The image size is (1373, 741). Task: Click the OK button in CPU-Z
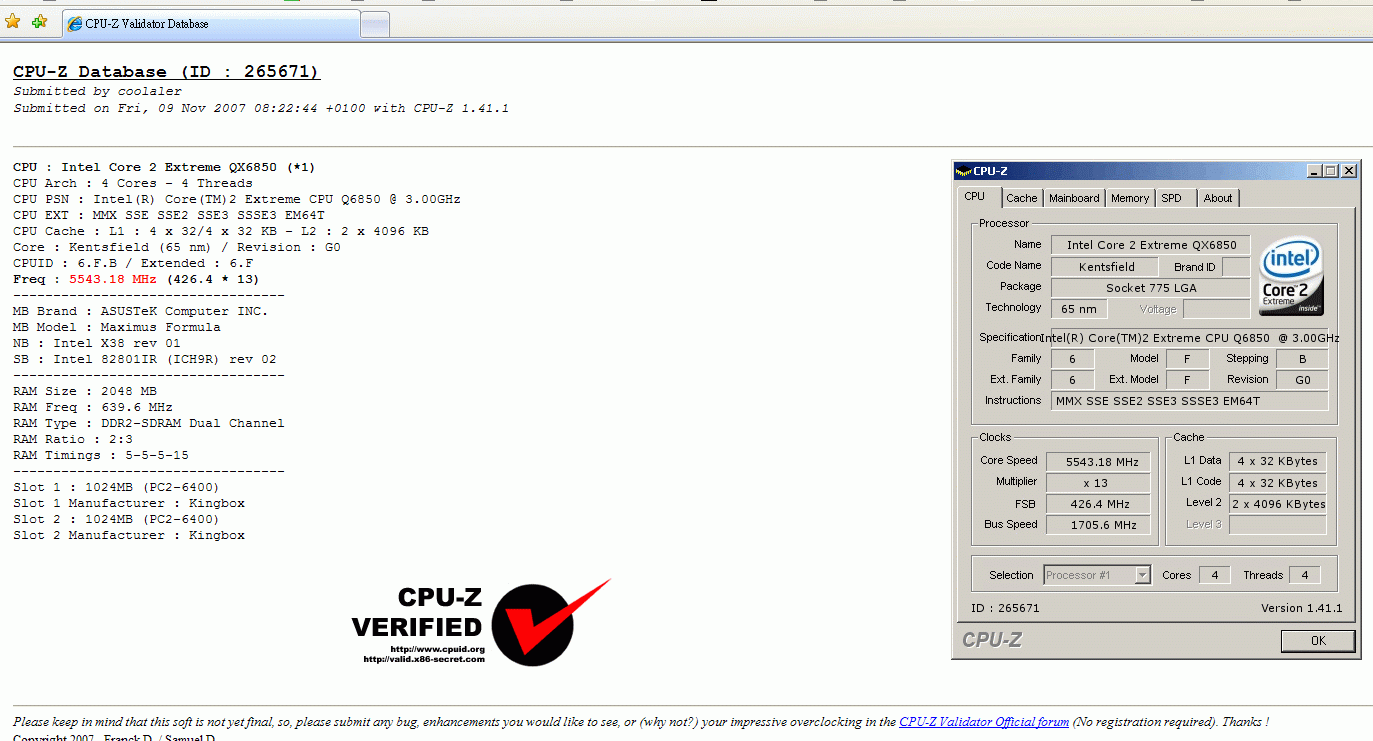tap(1318, 640)
